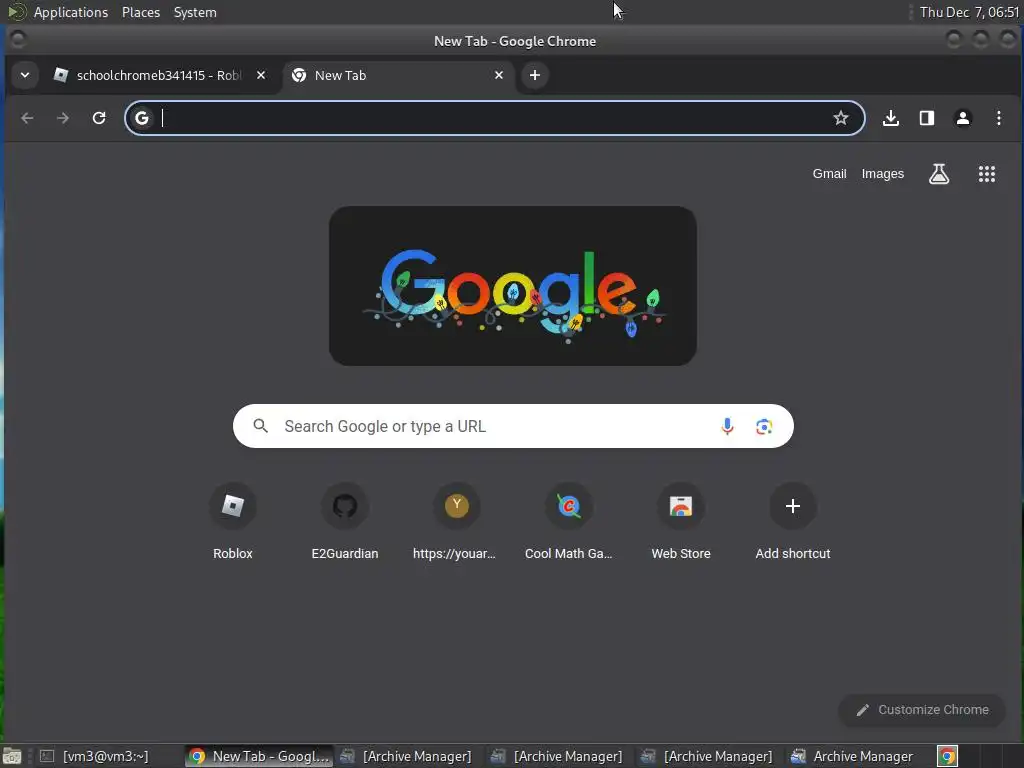The height and width of the screenshot is (768, 1024).
Task: Click the Google site icon in address bar
Action: [142, 118]
